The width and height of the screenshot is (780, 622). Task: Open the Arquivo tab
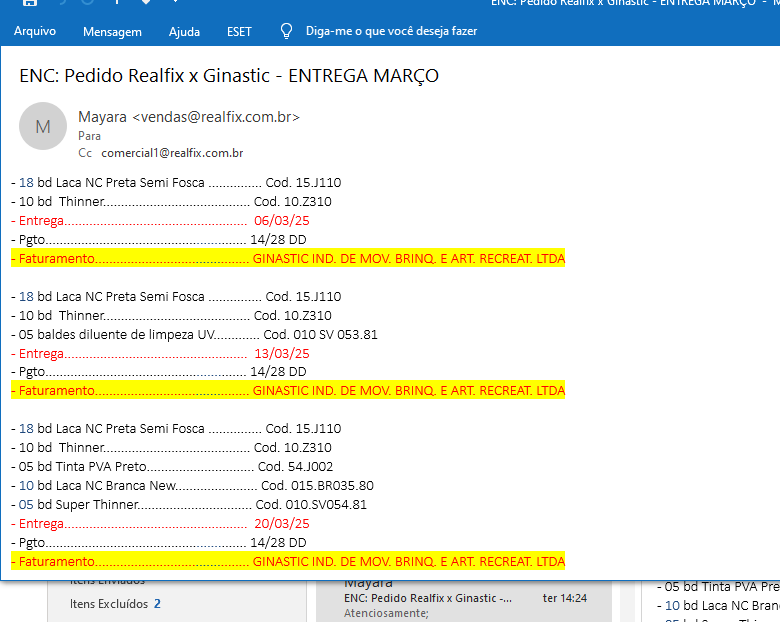35,31
